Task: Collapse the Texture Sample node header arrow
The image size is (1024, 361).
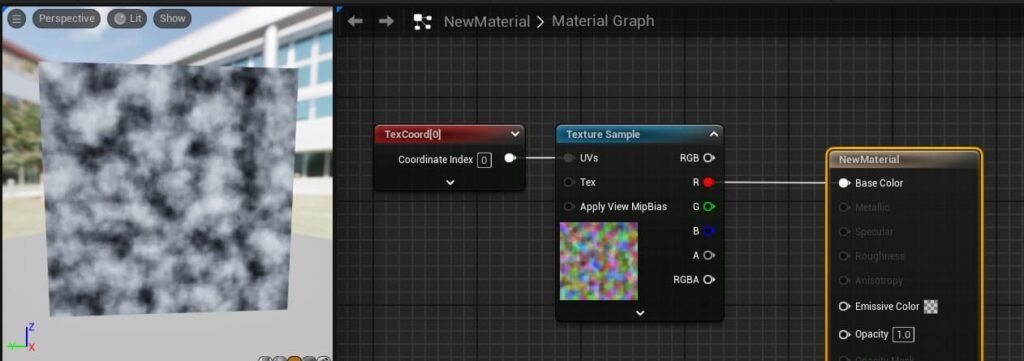Action: point(713,134)
